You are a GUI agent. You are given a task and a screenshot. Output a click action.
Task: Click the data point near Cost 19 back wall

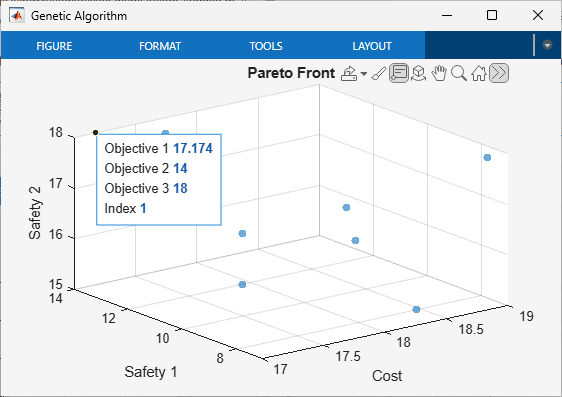pyautogui.click(x=487, y=157)
